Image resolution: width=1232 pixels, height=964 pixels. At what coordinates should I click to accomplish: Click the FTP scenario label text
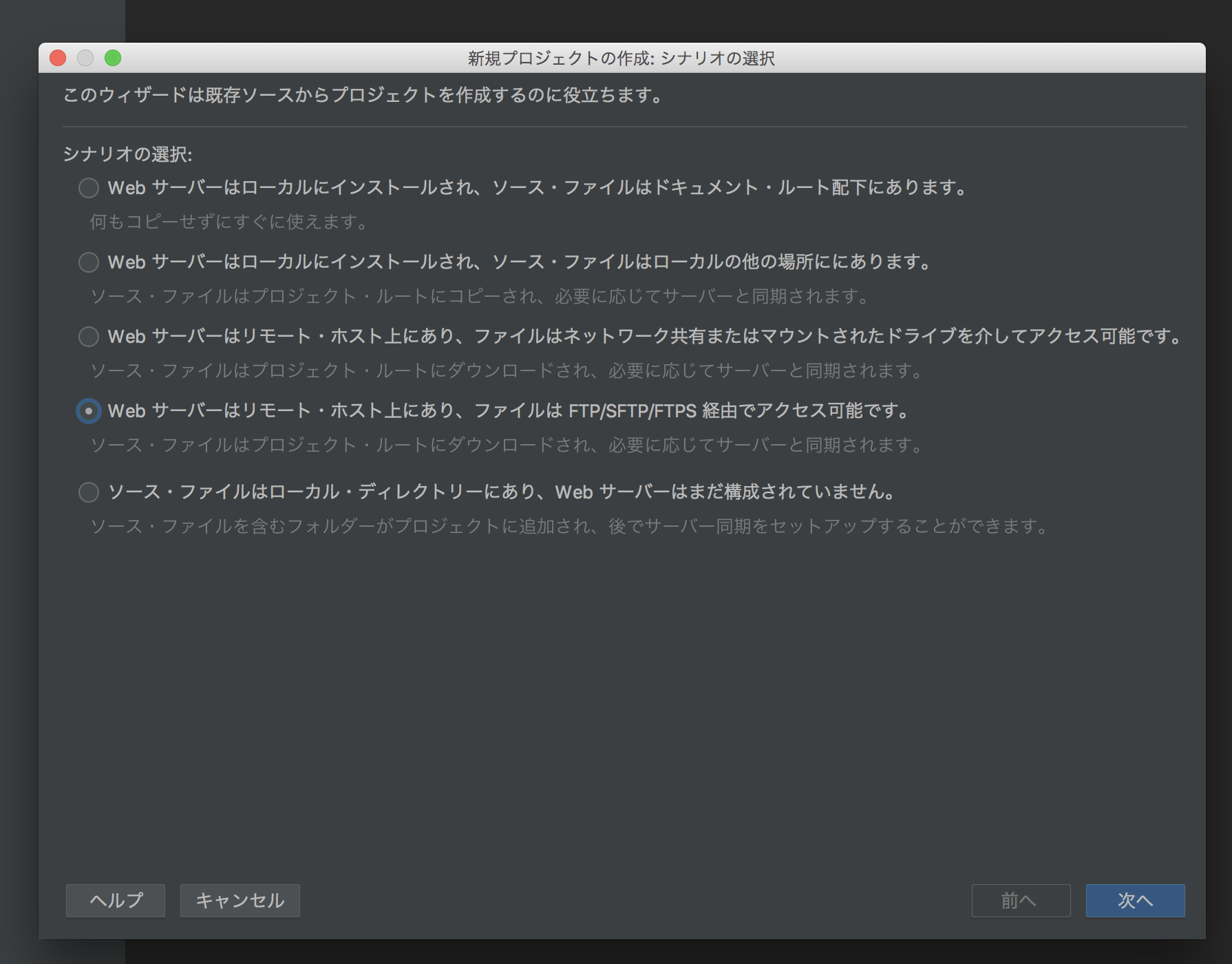coord(508,412)
